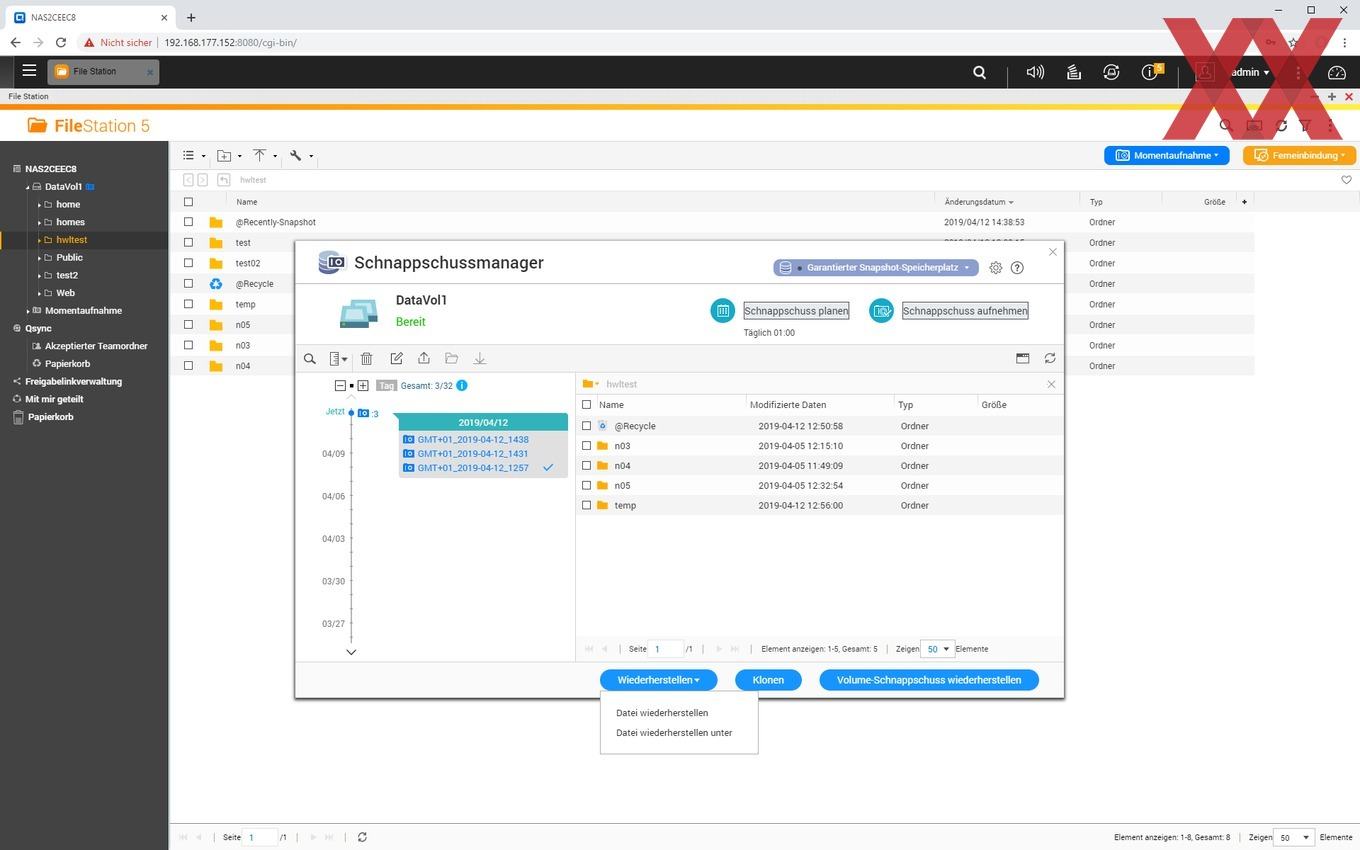The height and width of the screenshot is (850, 1360).
Task: Click the refresh icon in snapshot manager
Action: click(x=1050, y=358)
